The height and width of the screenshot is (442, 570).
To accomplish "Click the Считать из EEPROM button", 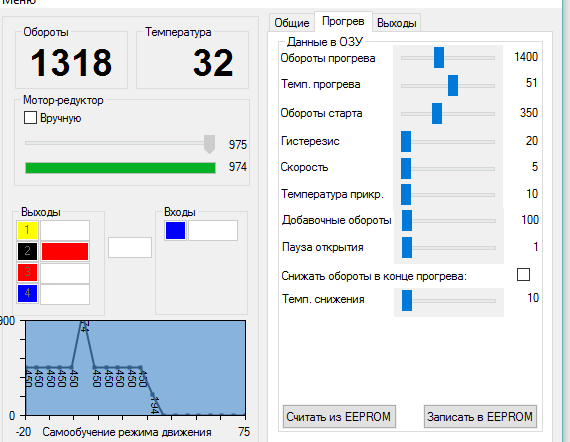I will [339, 417].
